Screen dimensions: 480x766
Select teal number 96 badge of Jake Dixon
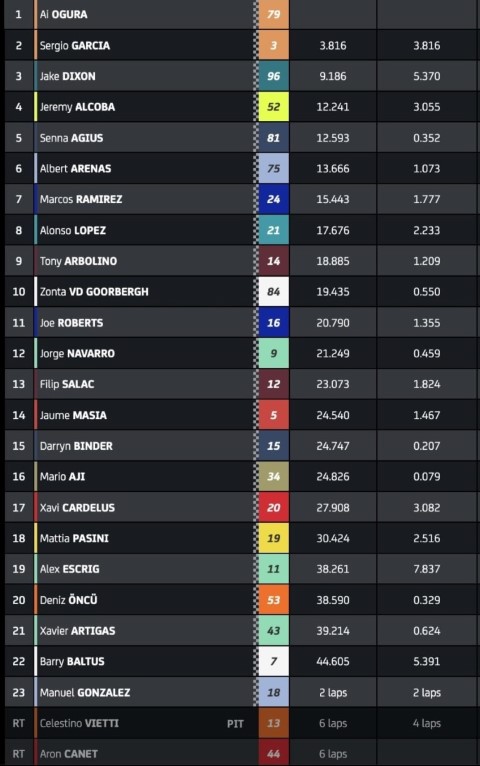(x=273, y=76)
